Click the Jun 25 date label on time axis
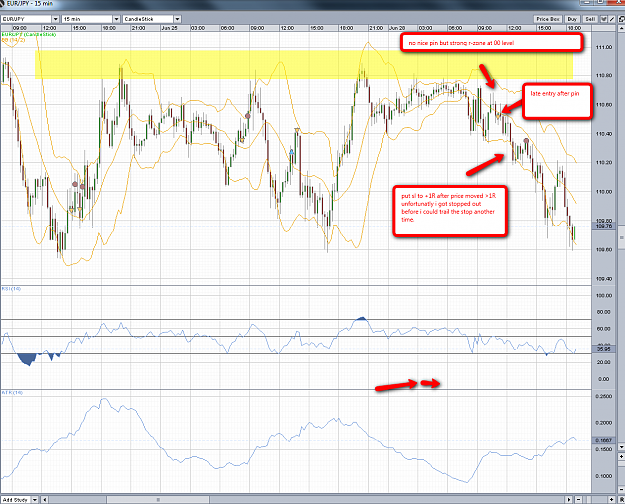Image resolution: width=625 pixels, height=504 pixels. (169, 28)
